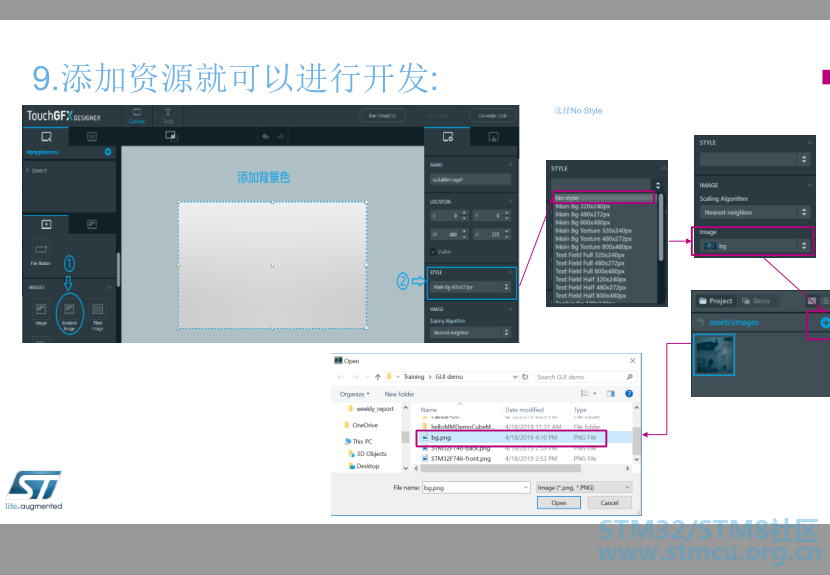The height and width of the screenshot is (575, 830).
Task: Select the Desktop folder in the navigation pane
Action: coord(363,466)
